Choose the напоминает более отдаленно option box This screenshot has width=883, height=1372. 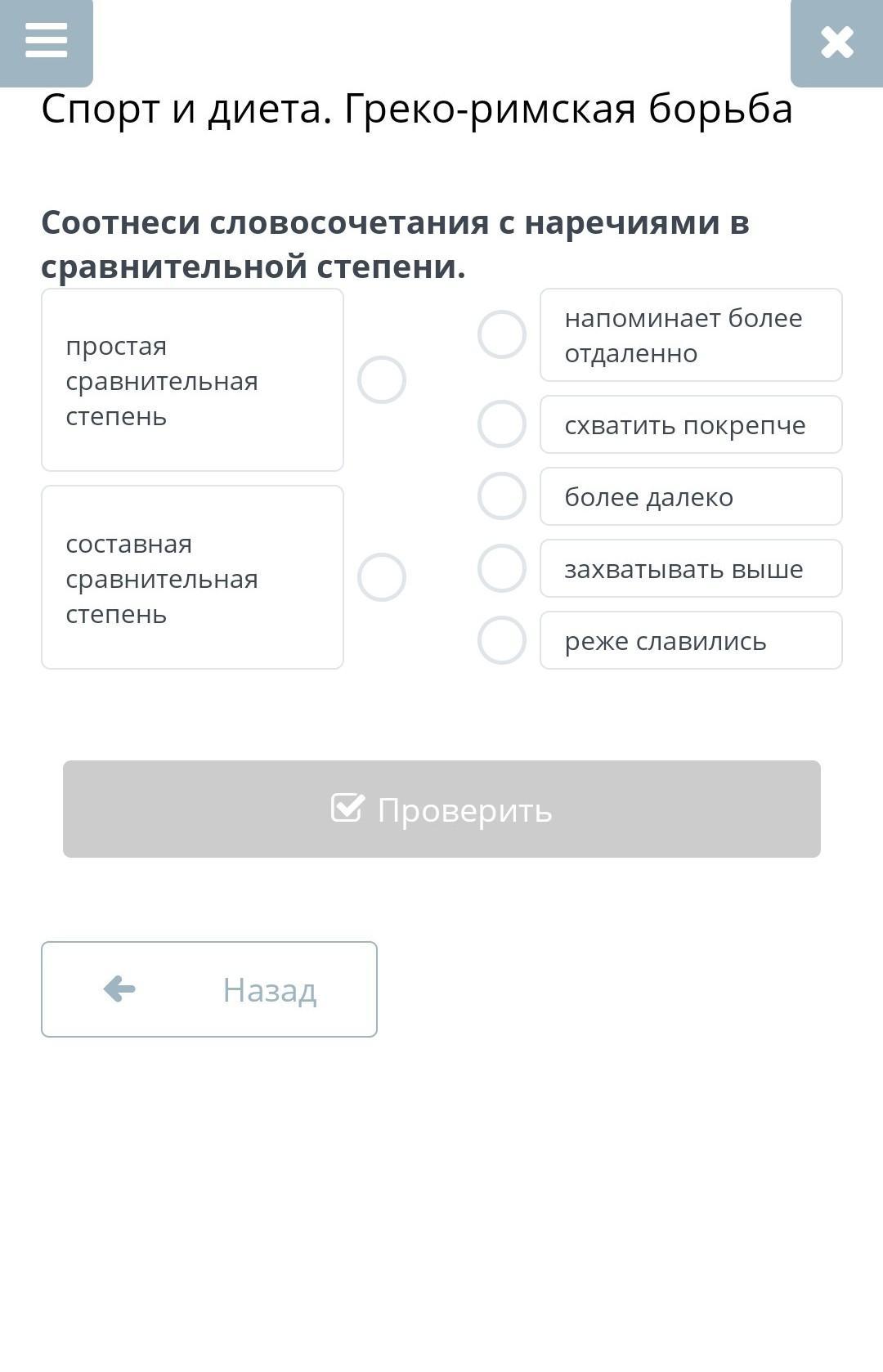tap(691, 335)
